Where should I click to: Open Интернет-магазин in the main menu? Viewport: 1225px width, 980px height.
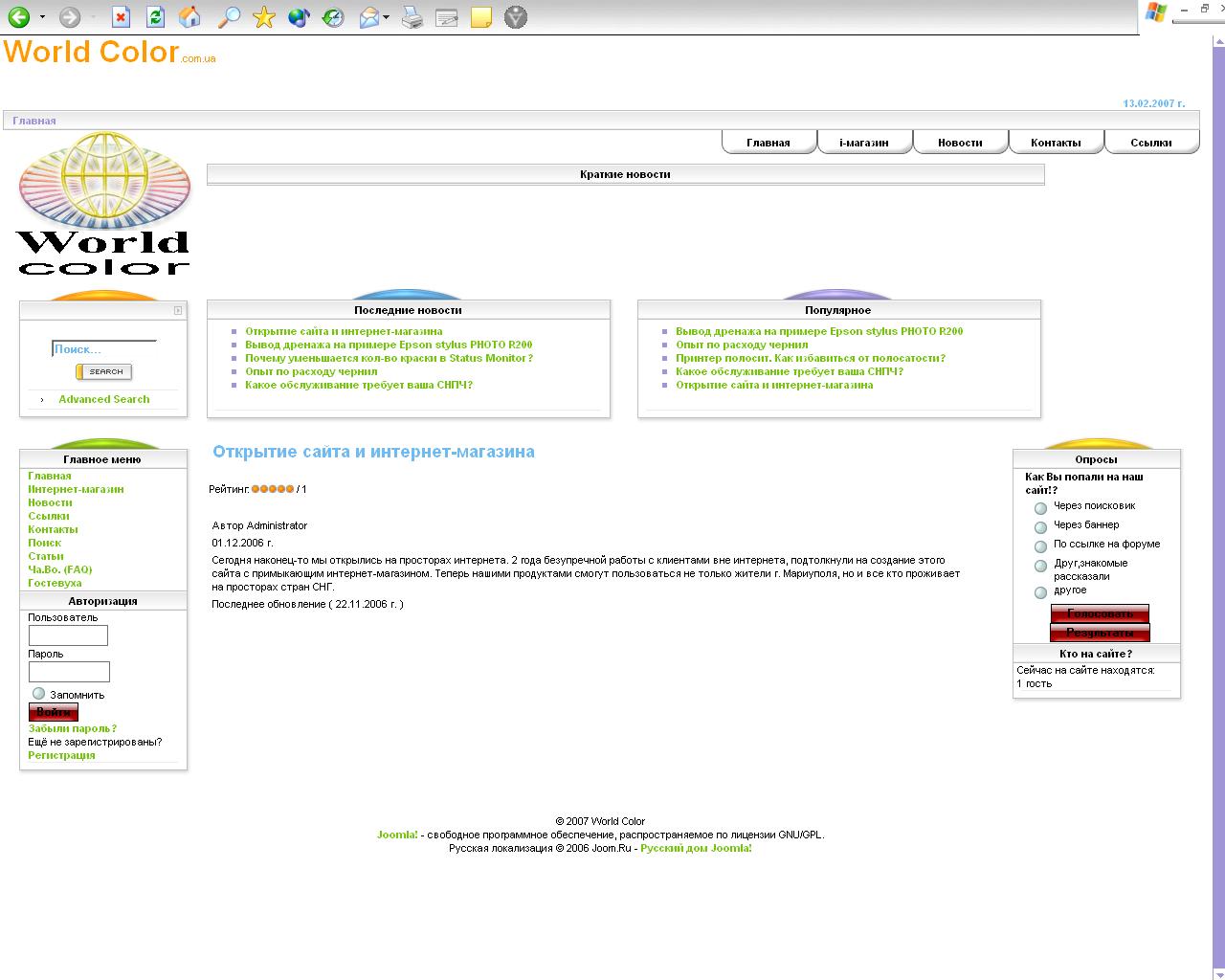[x=76, y=489]
